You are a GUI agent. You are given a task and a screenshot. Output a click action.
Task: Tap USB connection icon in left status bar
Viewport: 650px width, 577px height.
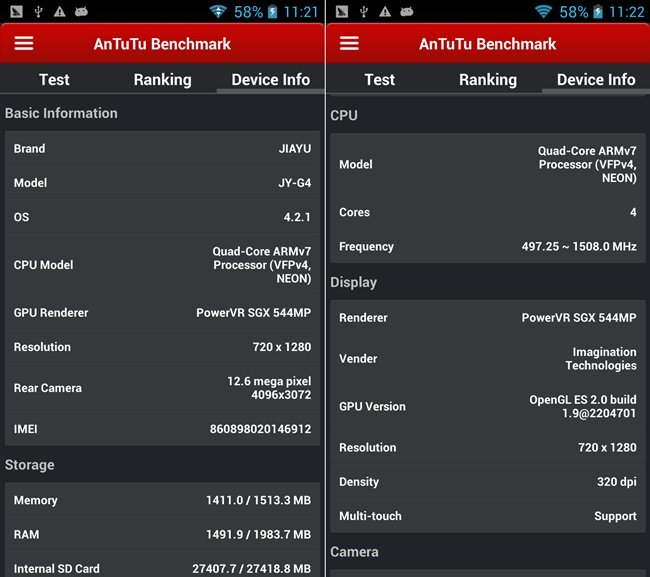38,12
